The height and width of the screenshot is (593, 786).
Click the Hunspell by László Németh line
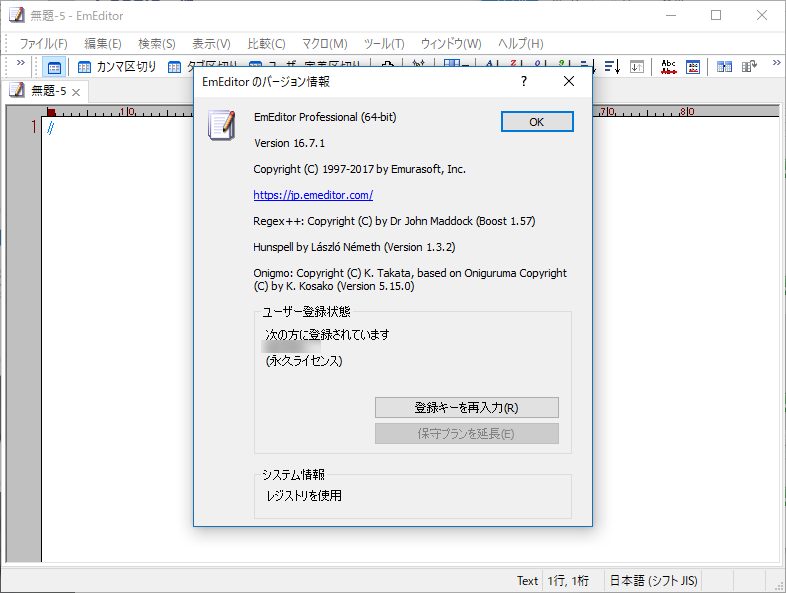[x=354, y=247]
